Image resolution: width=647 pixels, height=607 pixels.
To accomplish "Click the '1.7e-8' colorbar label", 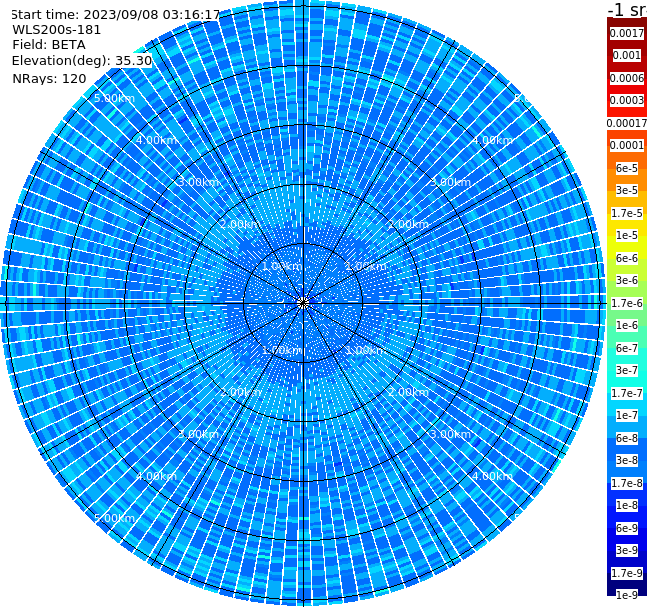I will tap(627, 483).
